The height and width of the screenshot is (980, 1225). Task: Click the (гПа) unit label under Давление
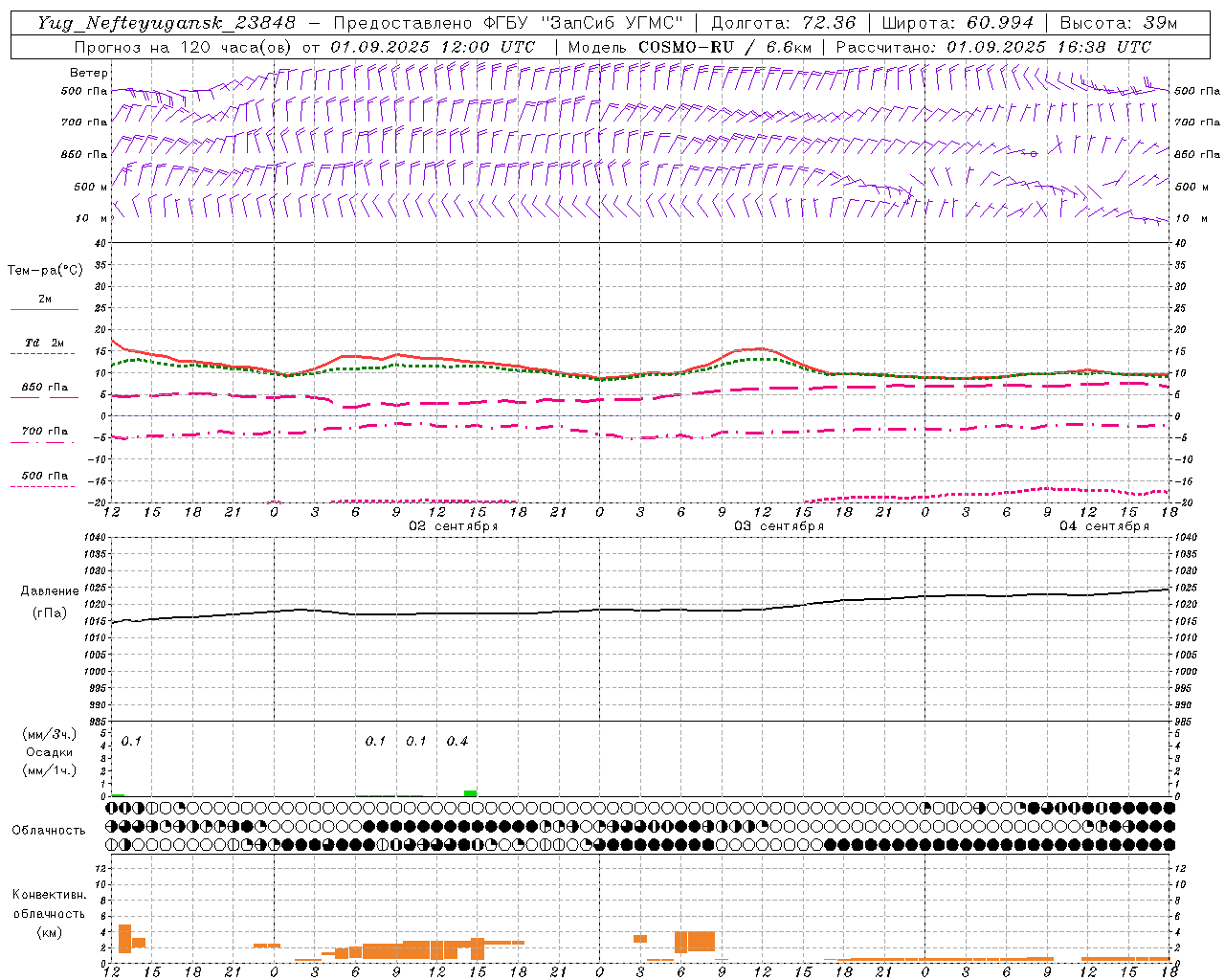pyautogui.click(x=50, y=612)
